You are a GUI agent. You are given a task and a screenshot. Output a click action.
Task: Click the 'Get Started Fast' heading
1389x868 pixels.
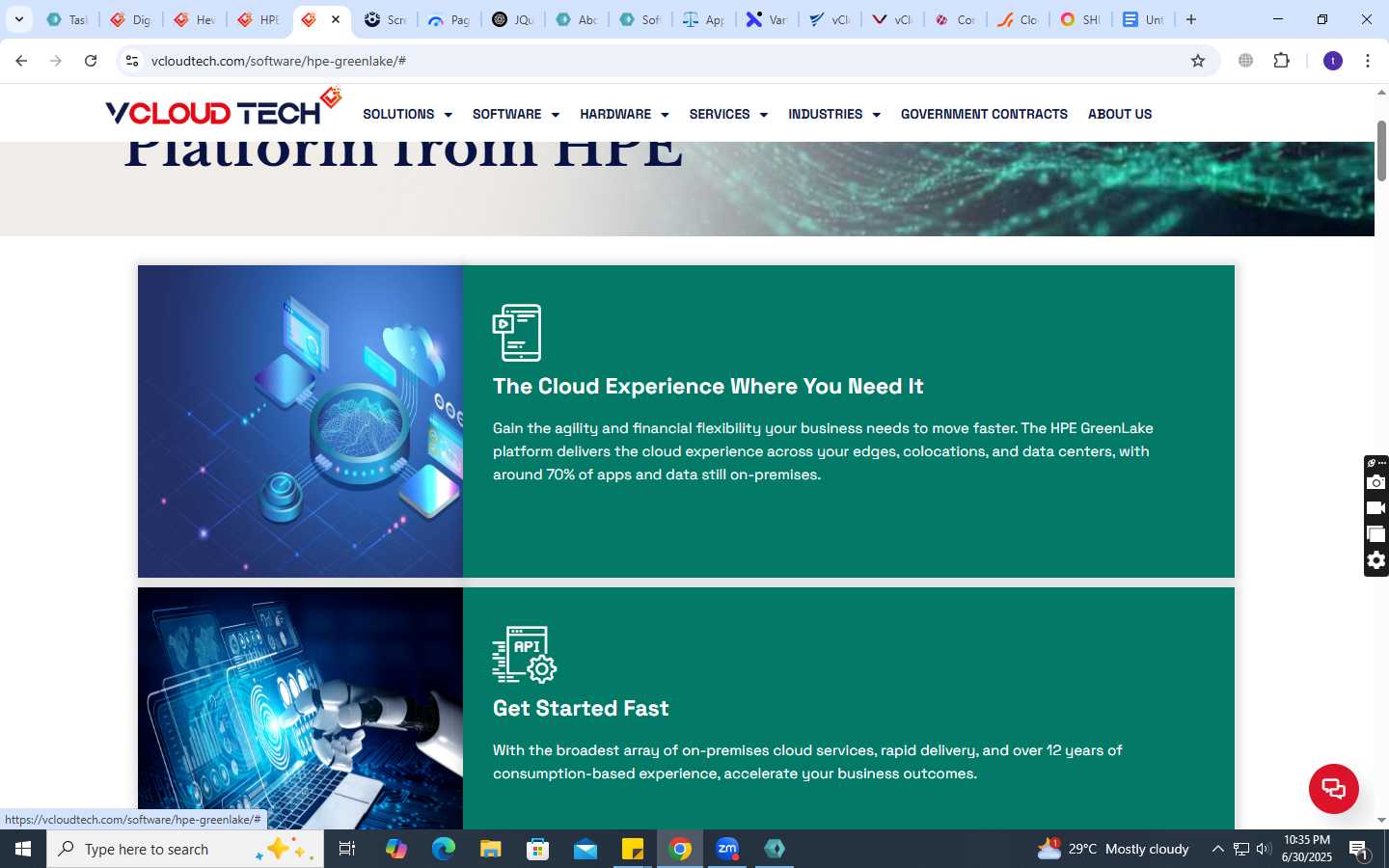pyautogui.click(x=581, y=708)
